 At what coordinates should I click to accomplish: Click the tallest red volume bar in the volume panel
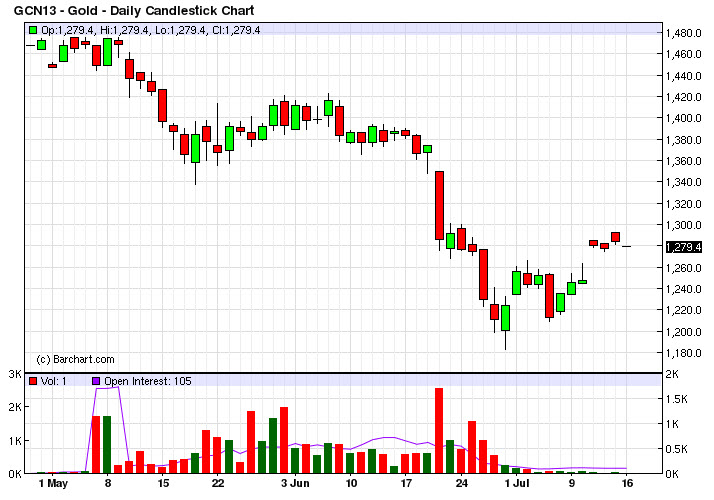439,431
